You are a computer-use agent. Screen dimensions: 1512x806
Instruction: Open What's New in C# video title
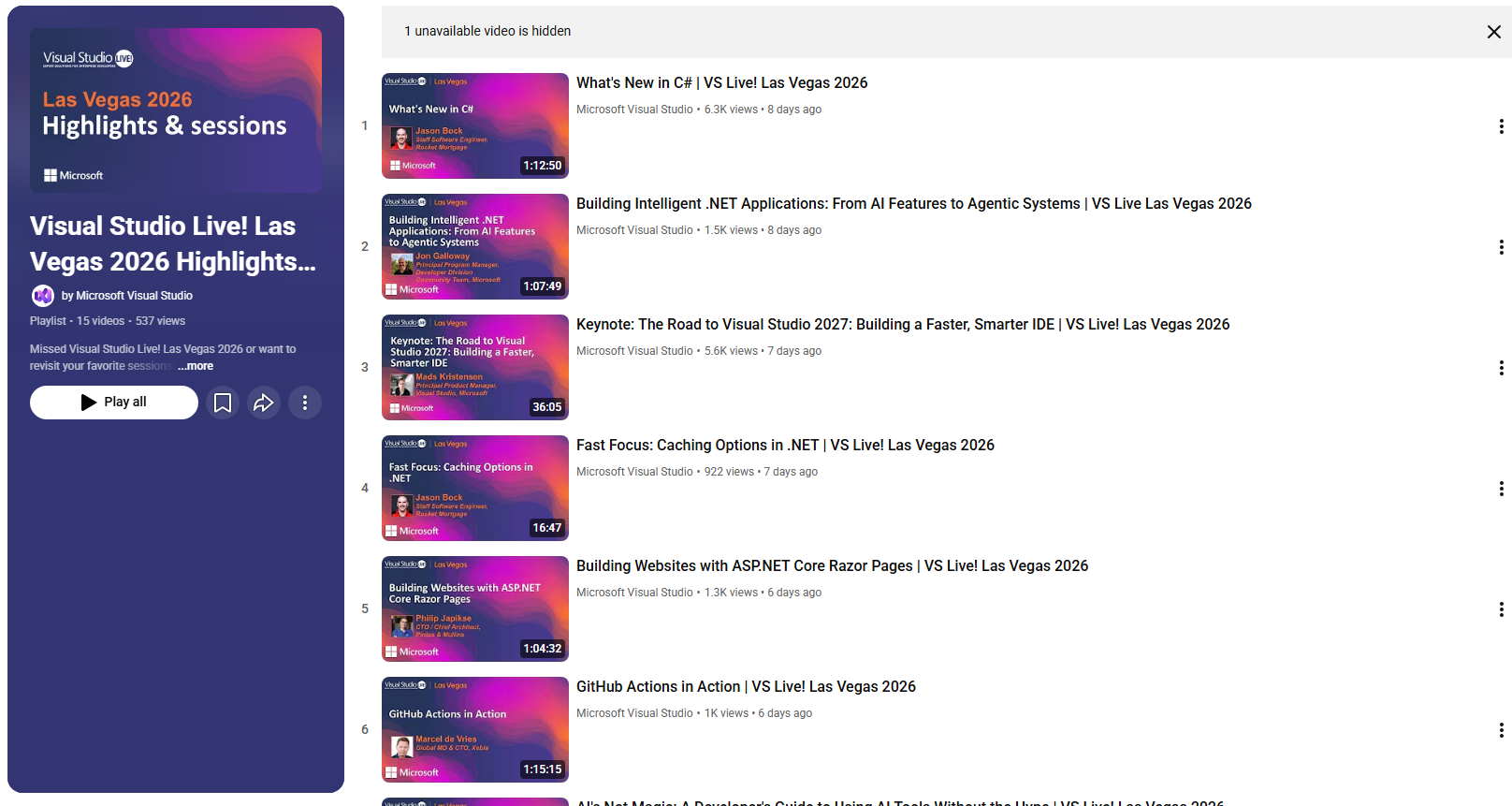pyautogui.click(x=721, y=83)
